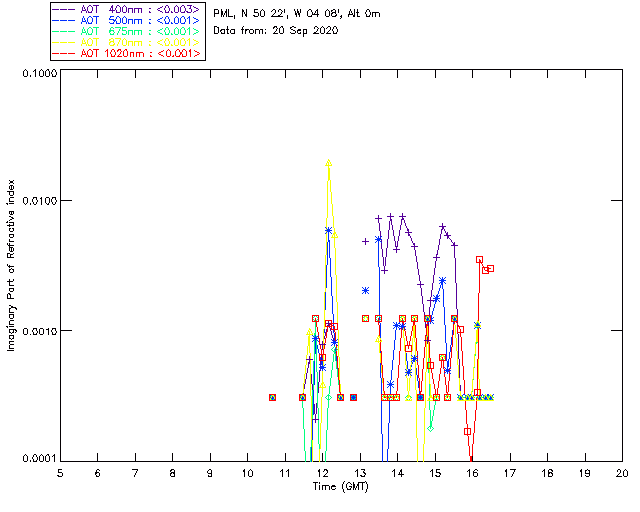Click the x-axis tick label 12
Viewport: 640px width, 512px height.
click(x=322, y=472)
